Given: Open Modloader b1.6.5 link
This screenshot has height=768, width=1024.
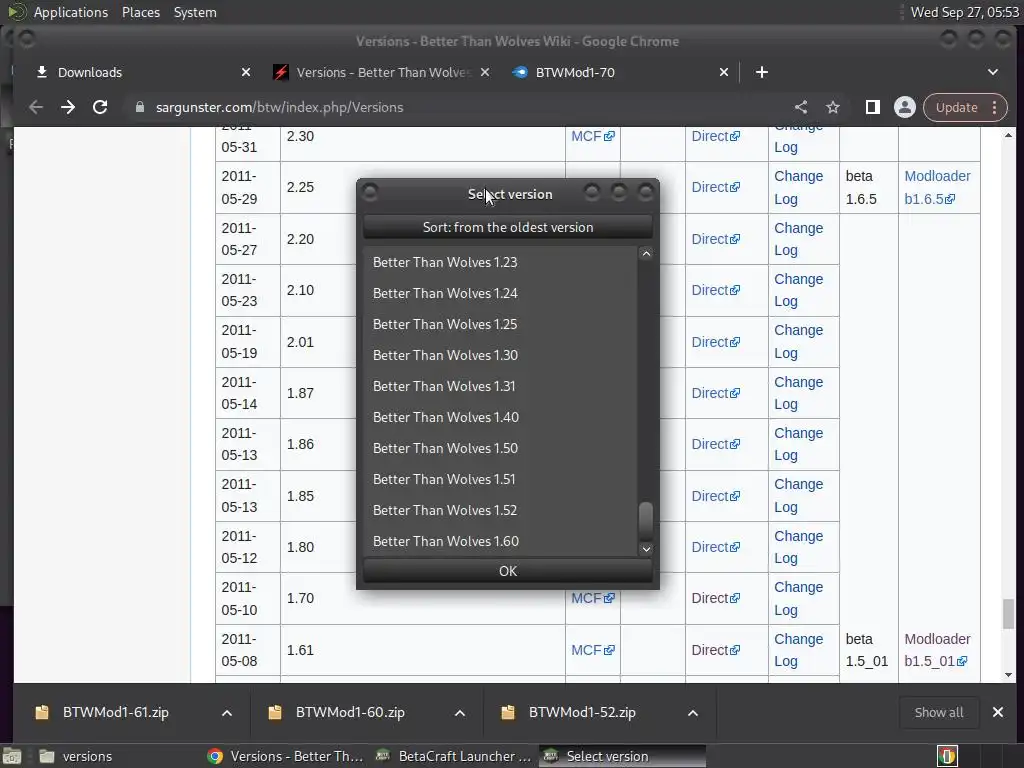Looking at the screenshot, I should coord(937,187).
